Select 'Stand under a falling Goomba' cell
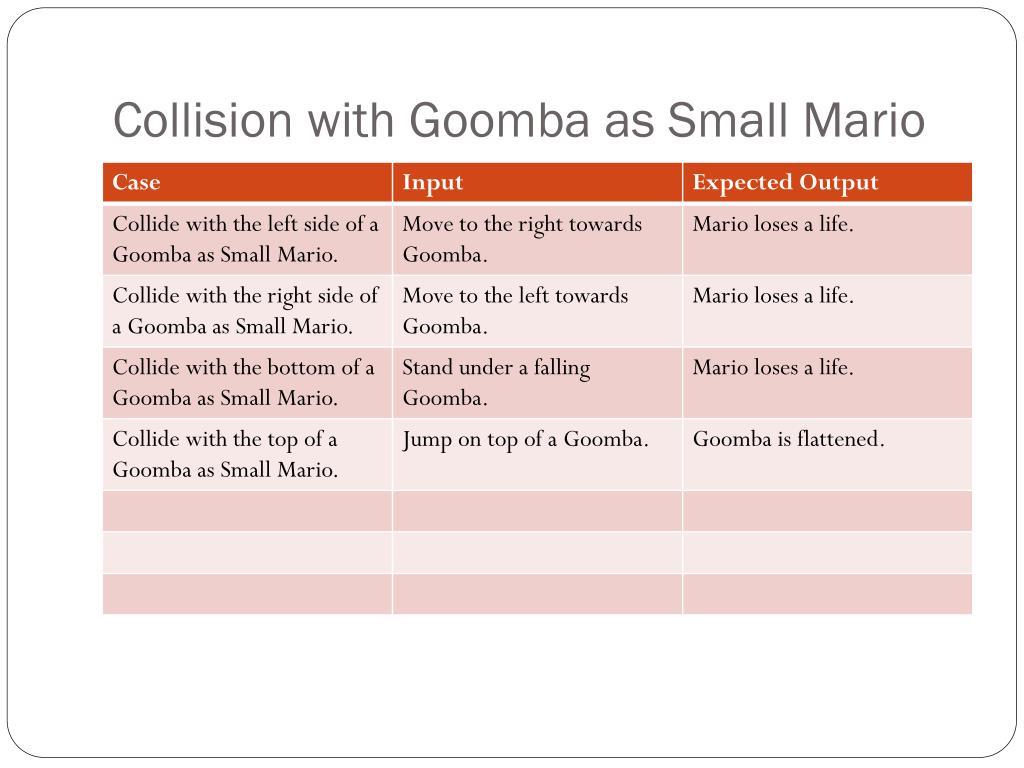Viewport: 1024px width, 768px height. (x=537, y=383)
